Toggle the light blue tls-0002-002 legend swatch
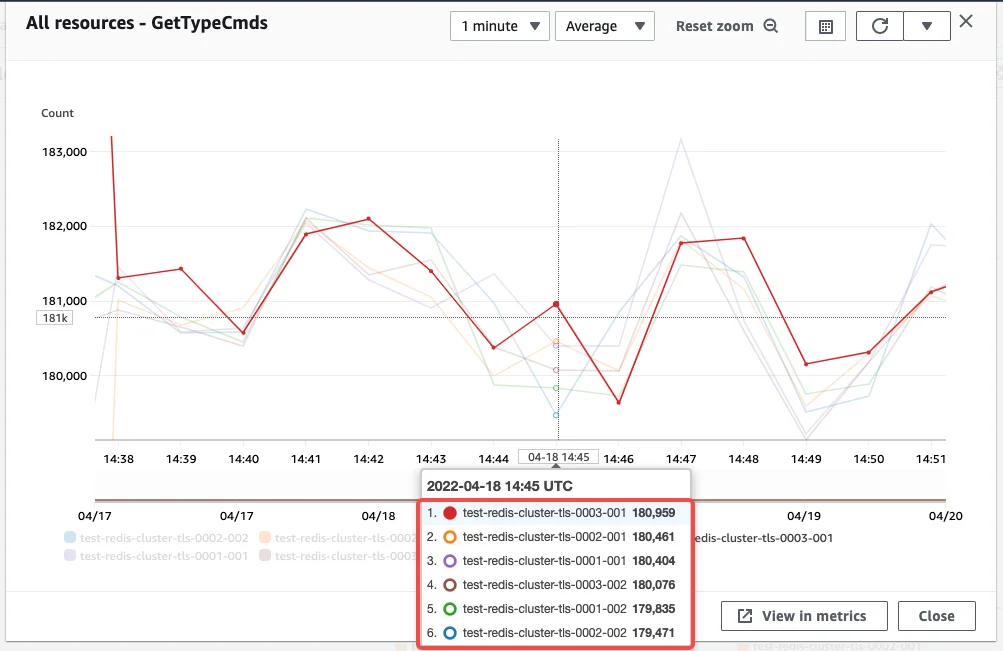Viewport: 1003px width, 651px height. coord(70,537)
